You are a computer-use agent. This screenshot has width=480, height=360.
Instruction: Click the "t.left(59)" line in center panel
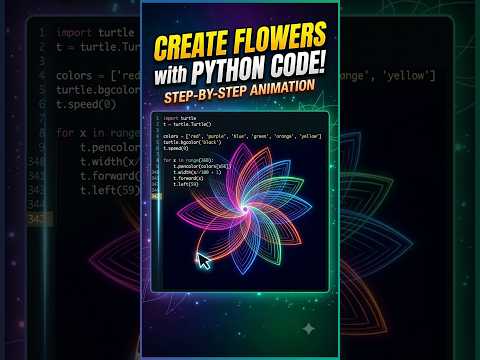(186, 184)
